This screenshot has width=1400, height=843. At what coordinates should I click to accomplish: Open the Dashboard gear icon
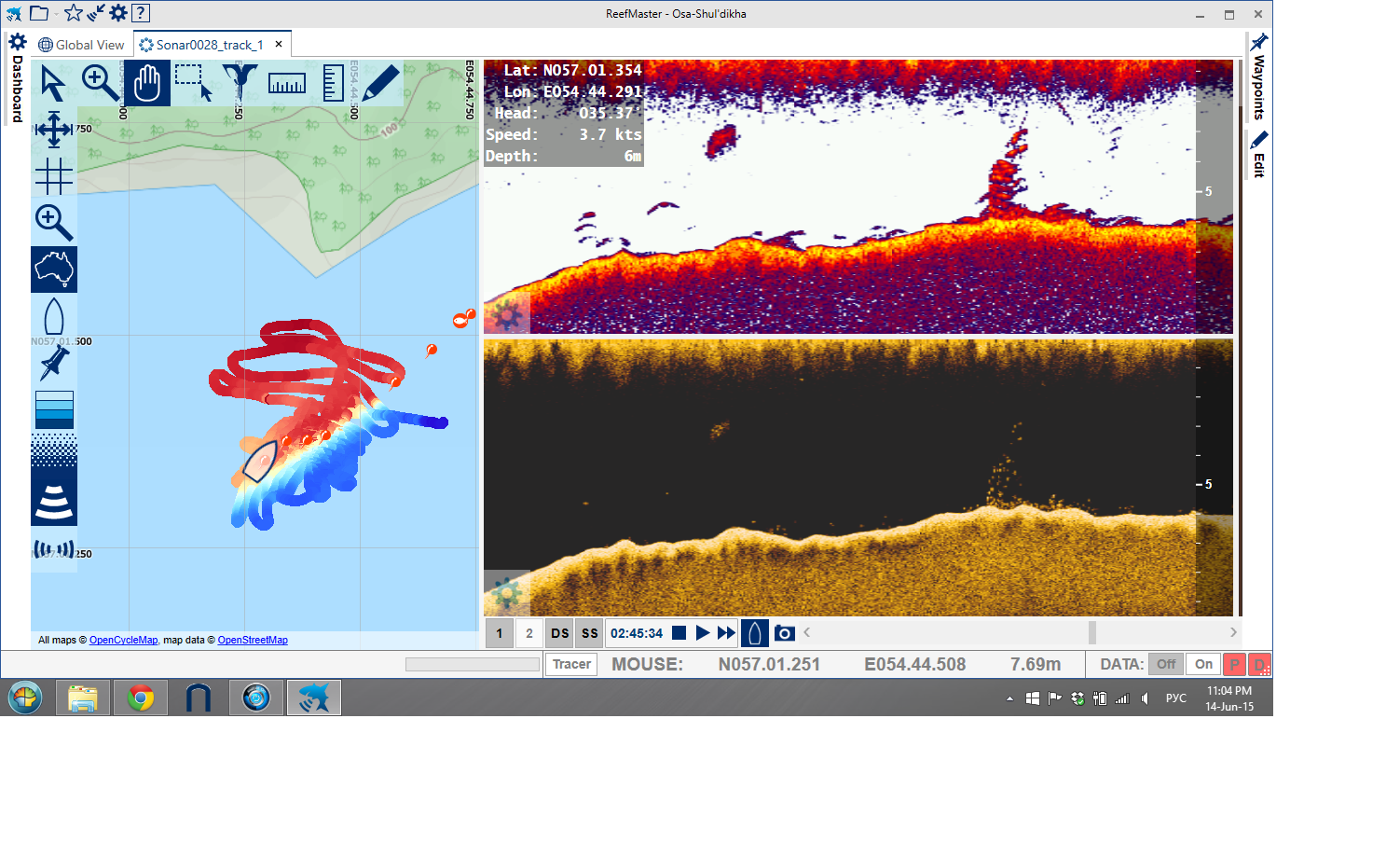[17, 42]
